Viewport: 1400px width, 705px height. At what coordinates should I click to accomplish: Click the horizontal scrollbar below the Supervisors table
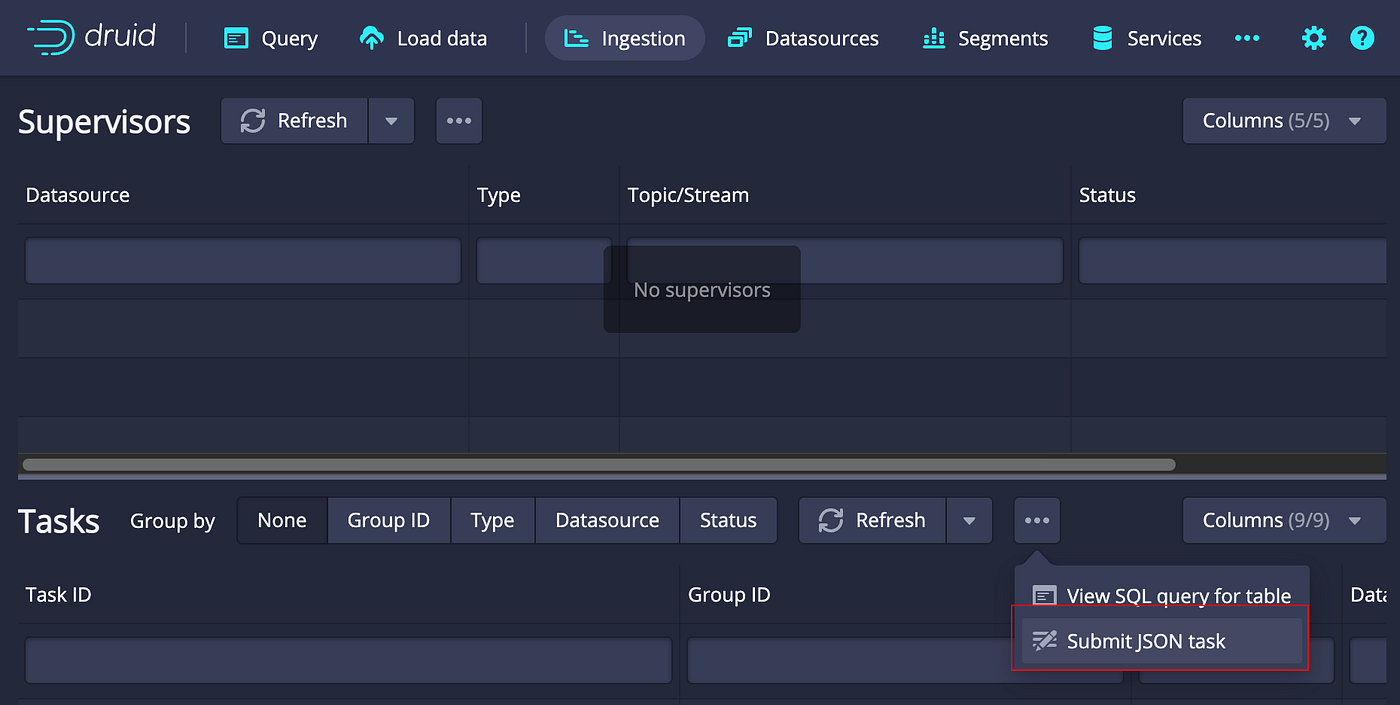pos(600,464)
